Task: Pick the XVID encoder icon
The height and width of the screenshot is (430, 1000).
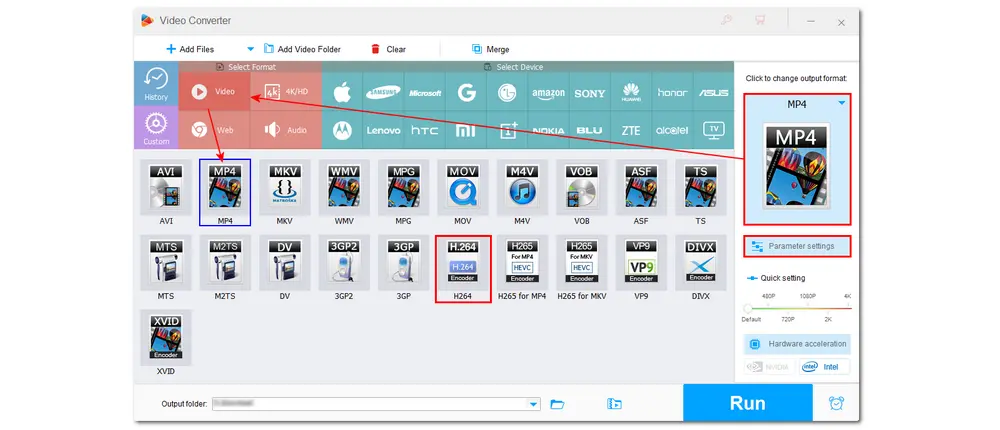Action: (x=166, y=336)
